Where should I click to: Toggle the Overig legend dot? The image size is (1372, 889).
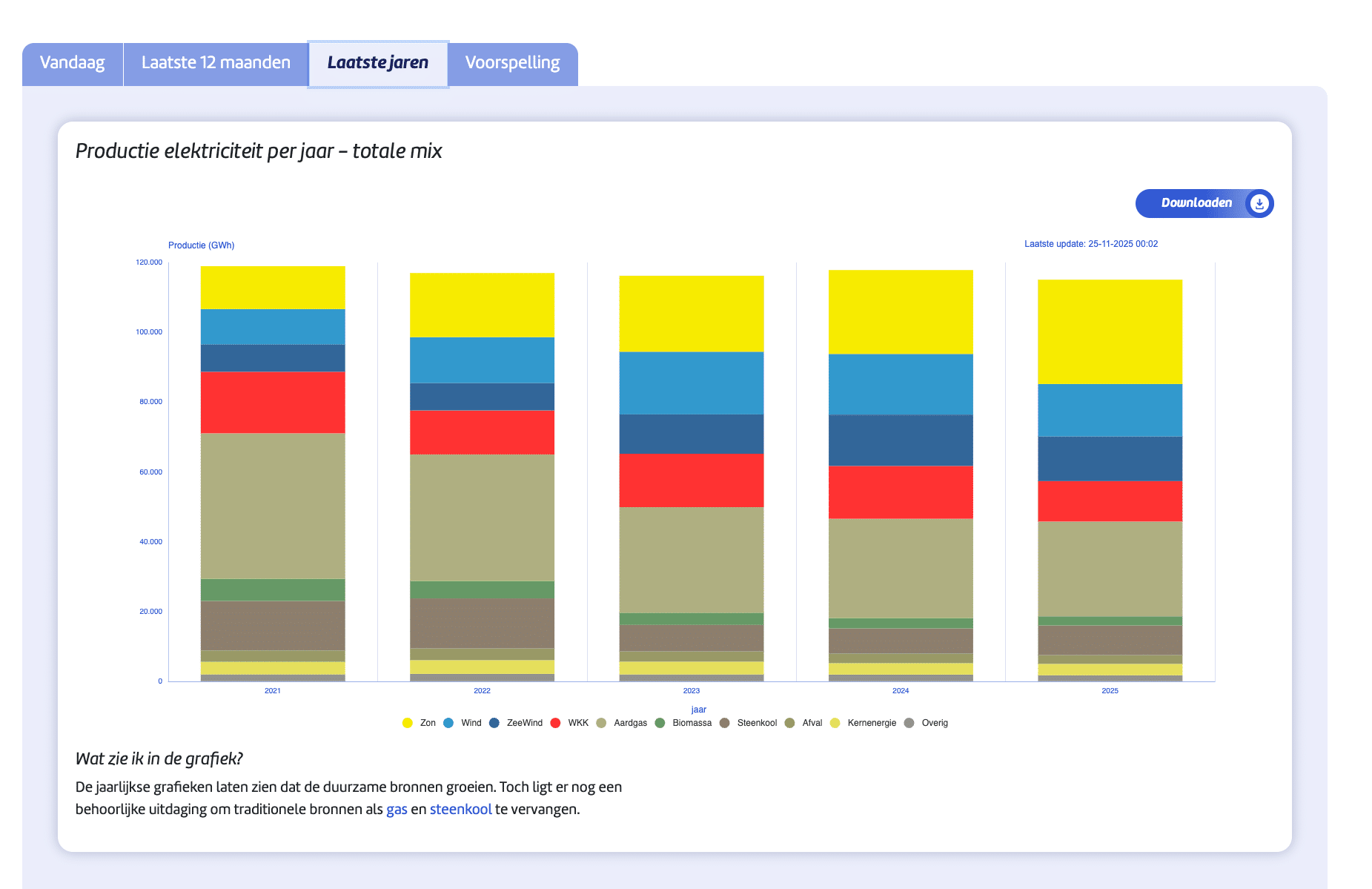(x=909, y=723)
